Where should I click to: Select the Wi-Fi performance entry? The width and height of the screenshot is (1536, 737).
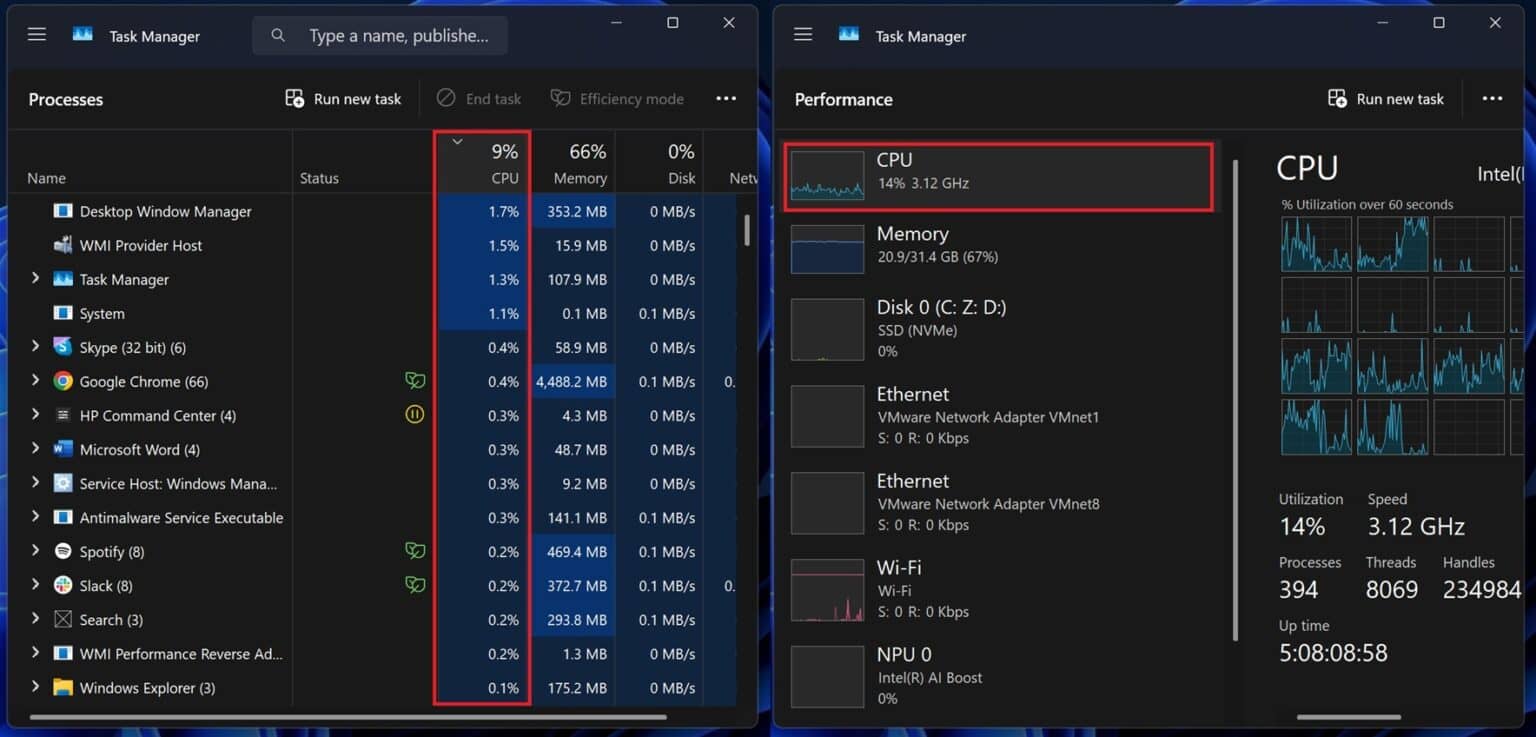998,590
